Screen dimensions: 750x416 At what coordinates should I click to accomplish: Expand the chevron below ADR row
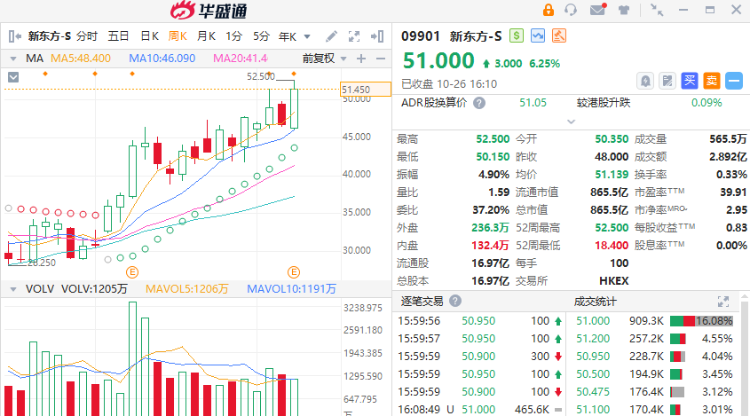click(x=571, y=121)
